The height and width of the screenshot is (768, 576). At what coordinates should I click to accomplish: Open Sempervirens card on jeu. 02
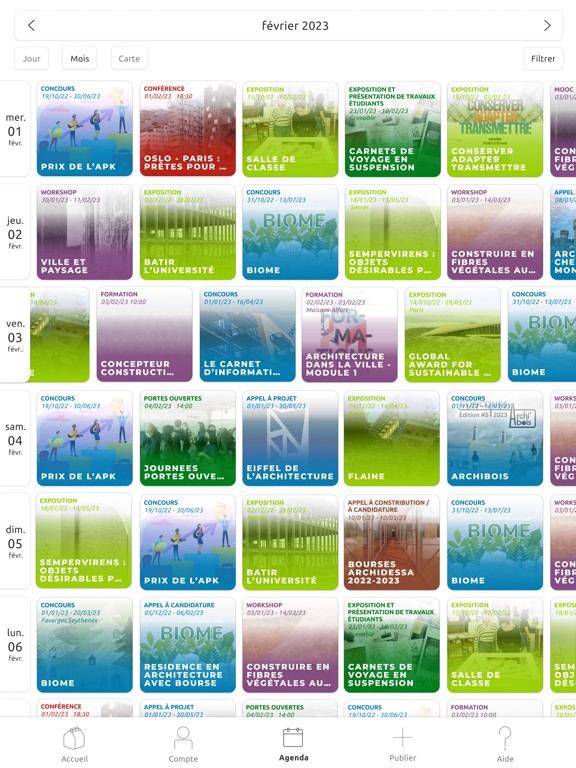(393, 232)
